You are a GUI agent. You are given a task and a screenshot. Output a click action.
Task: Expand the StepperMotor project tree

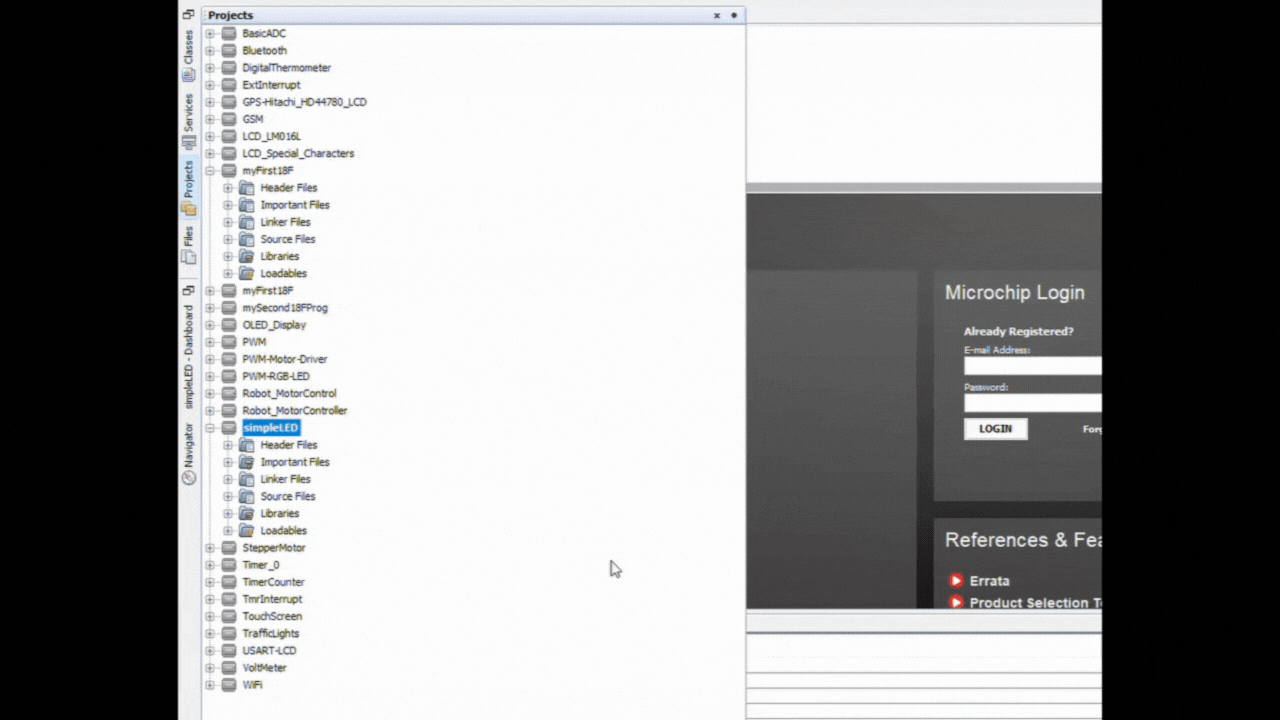(210, 548)
